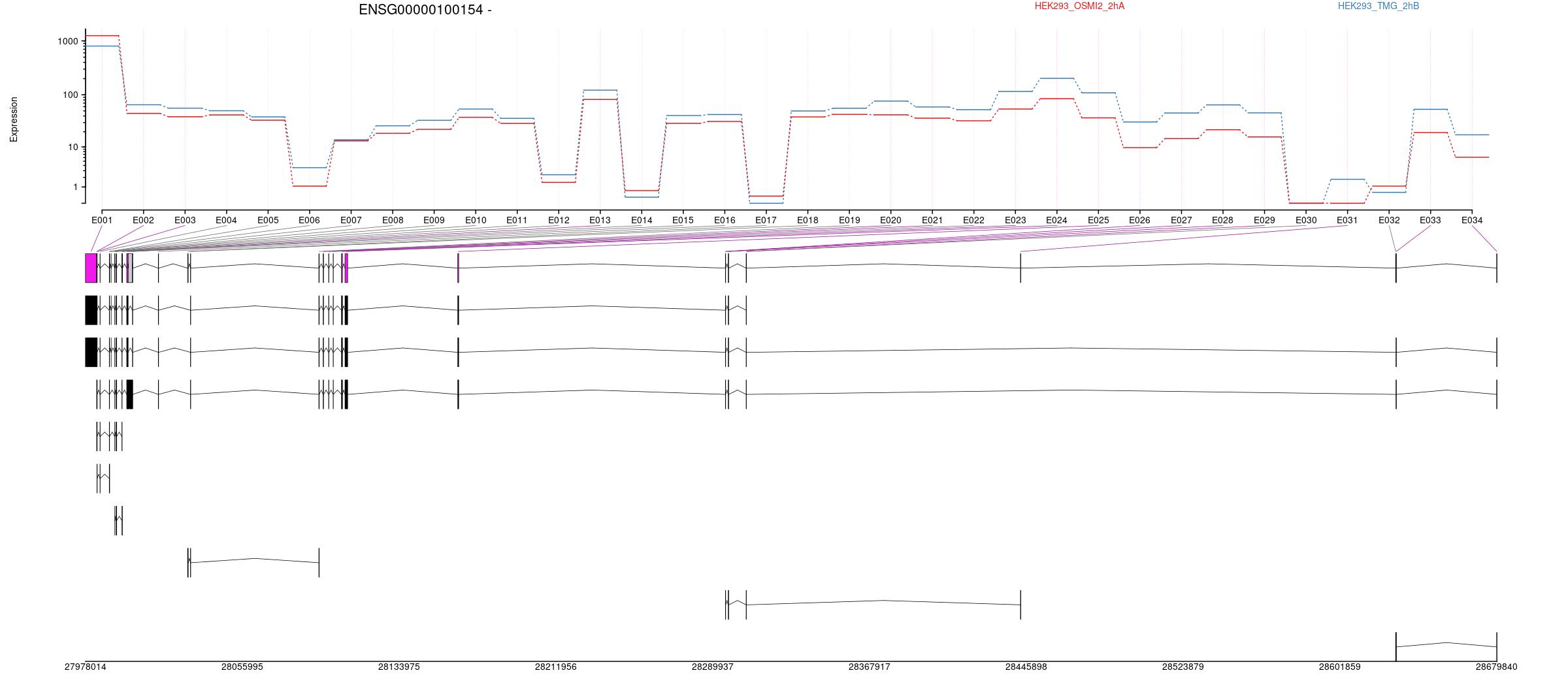This screenshot has width=1568, height=679.
Task: Click exon label E023
Action: [1015, 220]
